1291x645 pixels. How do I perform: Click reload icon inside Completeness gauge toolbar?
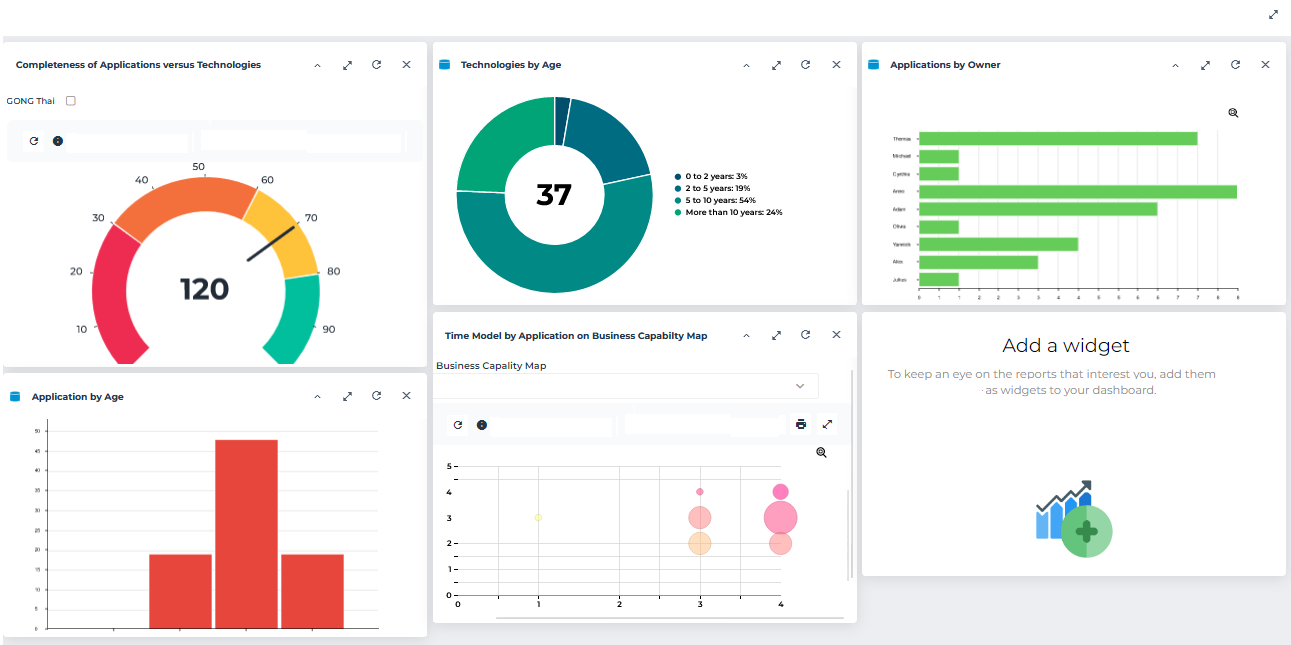(34, 142)
